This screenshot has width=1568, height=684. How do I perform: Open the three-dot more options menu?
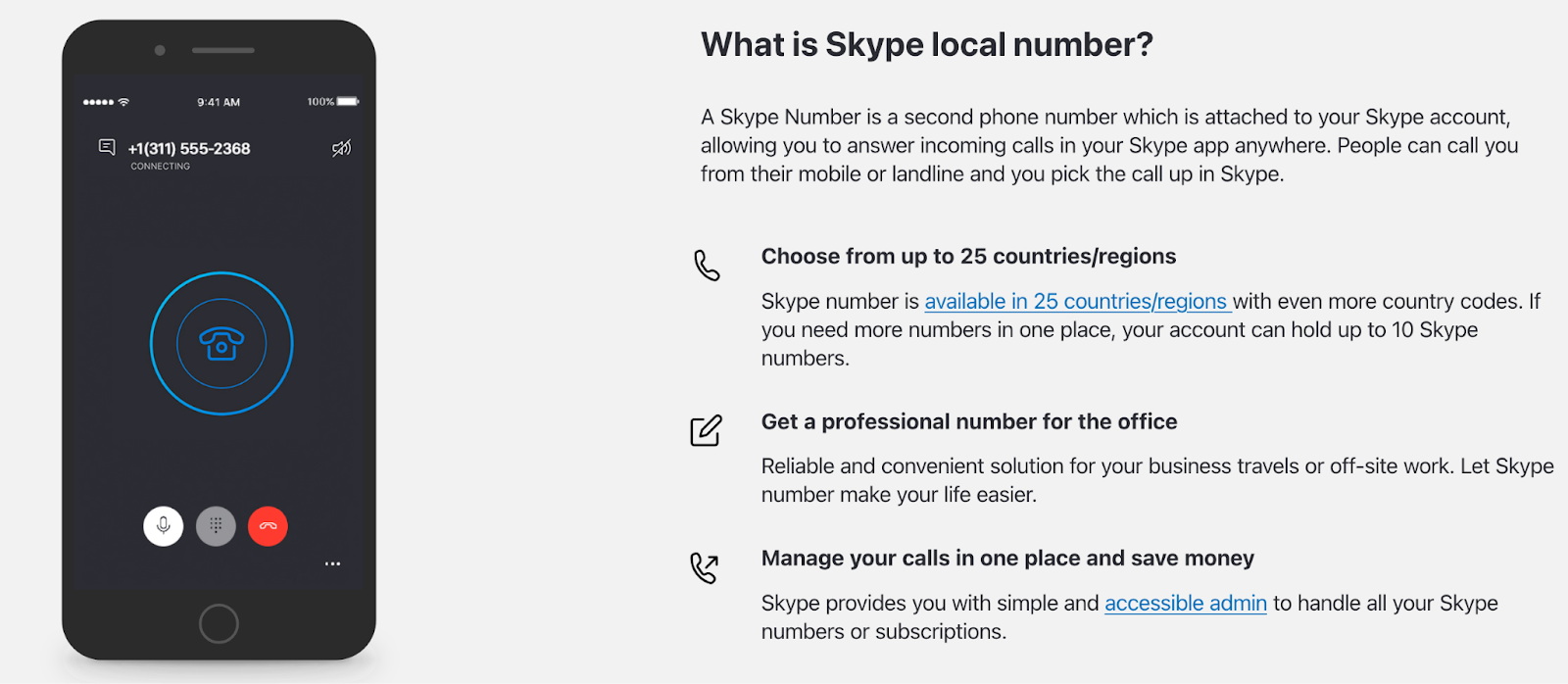(332, 563)
